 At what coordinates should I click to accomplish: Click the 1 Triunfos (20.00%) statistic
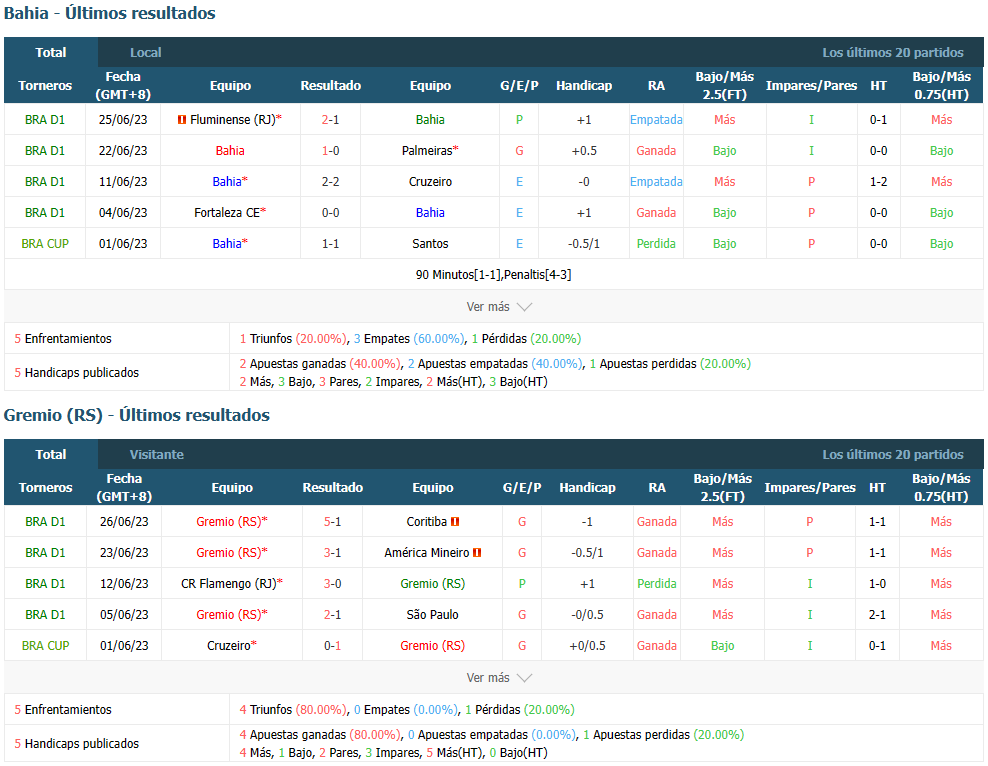293,339
